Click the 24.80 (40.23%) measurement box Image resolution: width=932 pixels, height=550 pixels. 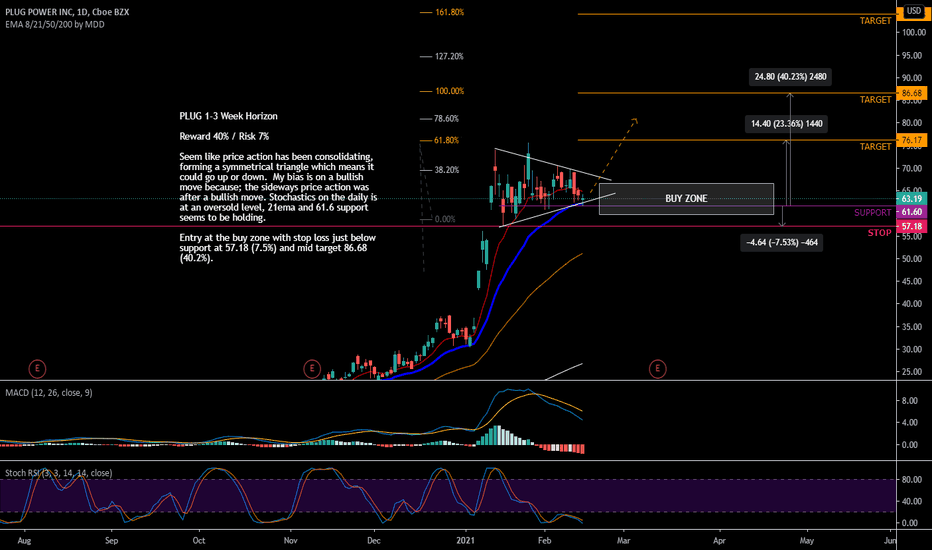coord(790,77)
